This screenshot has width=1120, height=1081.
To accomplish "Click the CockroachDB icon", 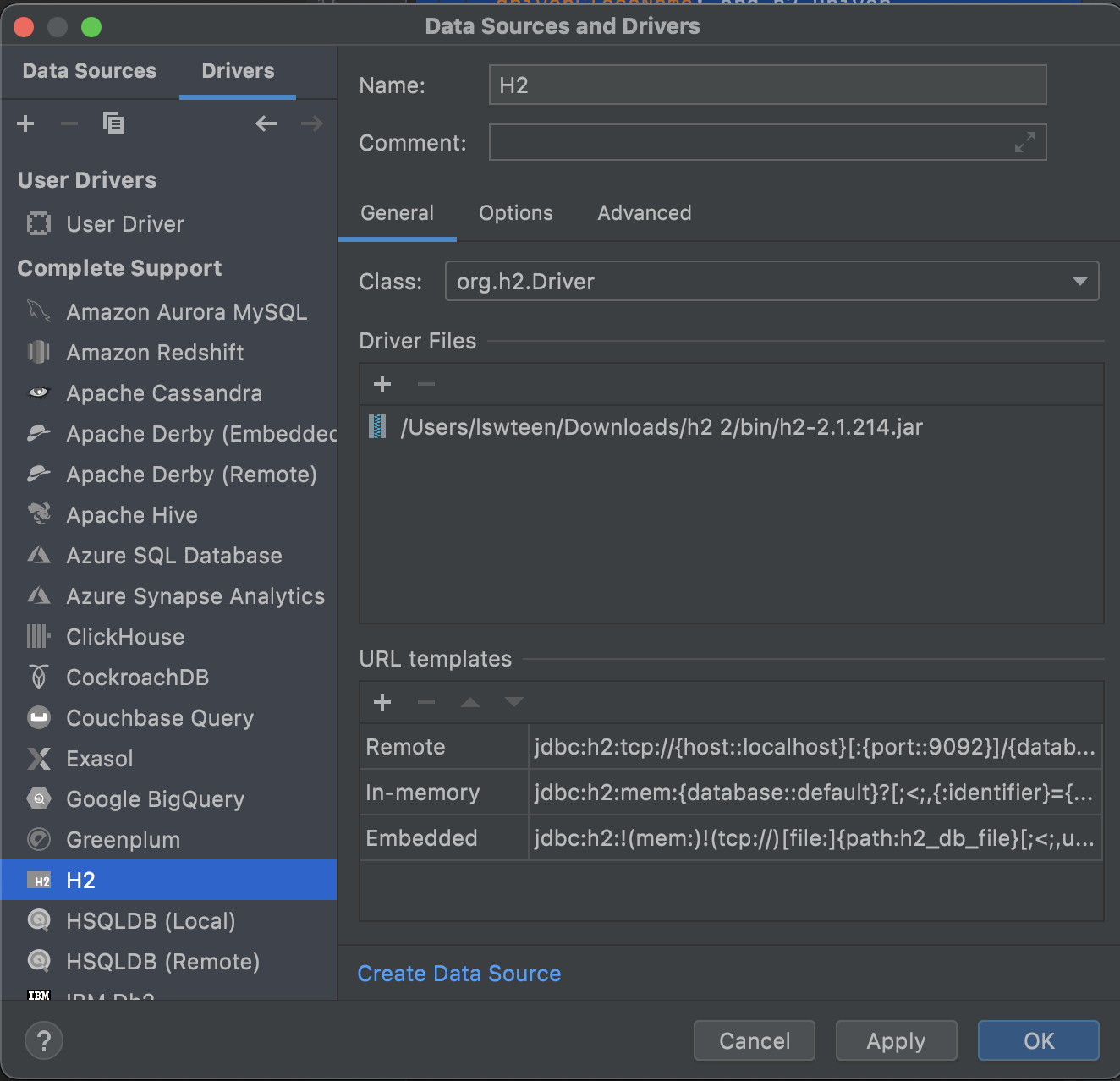I will 39,678.
